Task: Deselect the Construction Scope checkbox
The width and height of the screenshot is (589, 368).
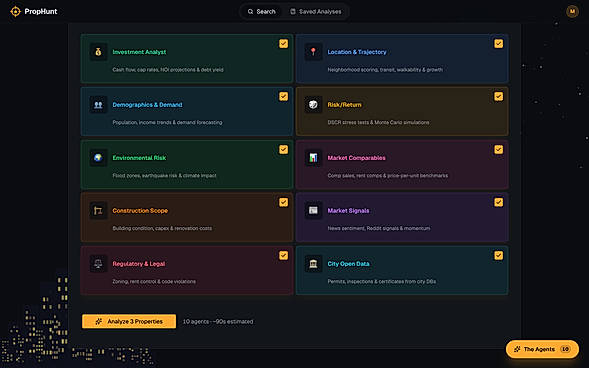Action: pos(284,202)
